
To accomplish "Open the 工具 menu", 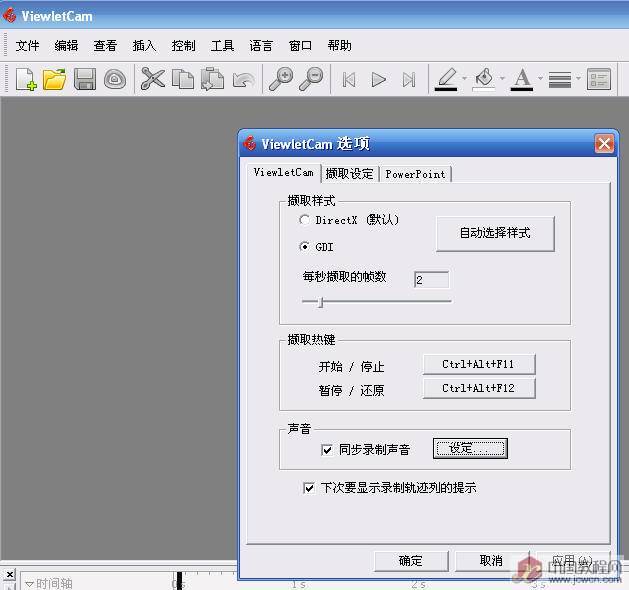I will [x=222, y=45].
